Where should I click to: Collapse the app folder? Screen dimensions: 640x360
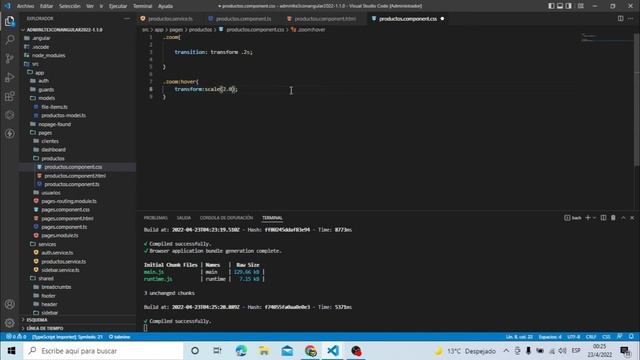39,73
